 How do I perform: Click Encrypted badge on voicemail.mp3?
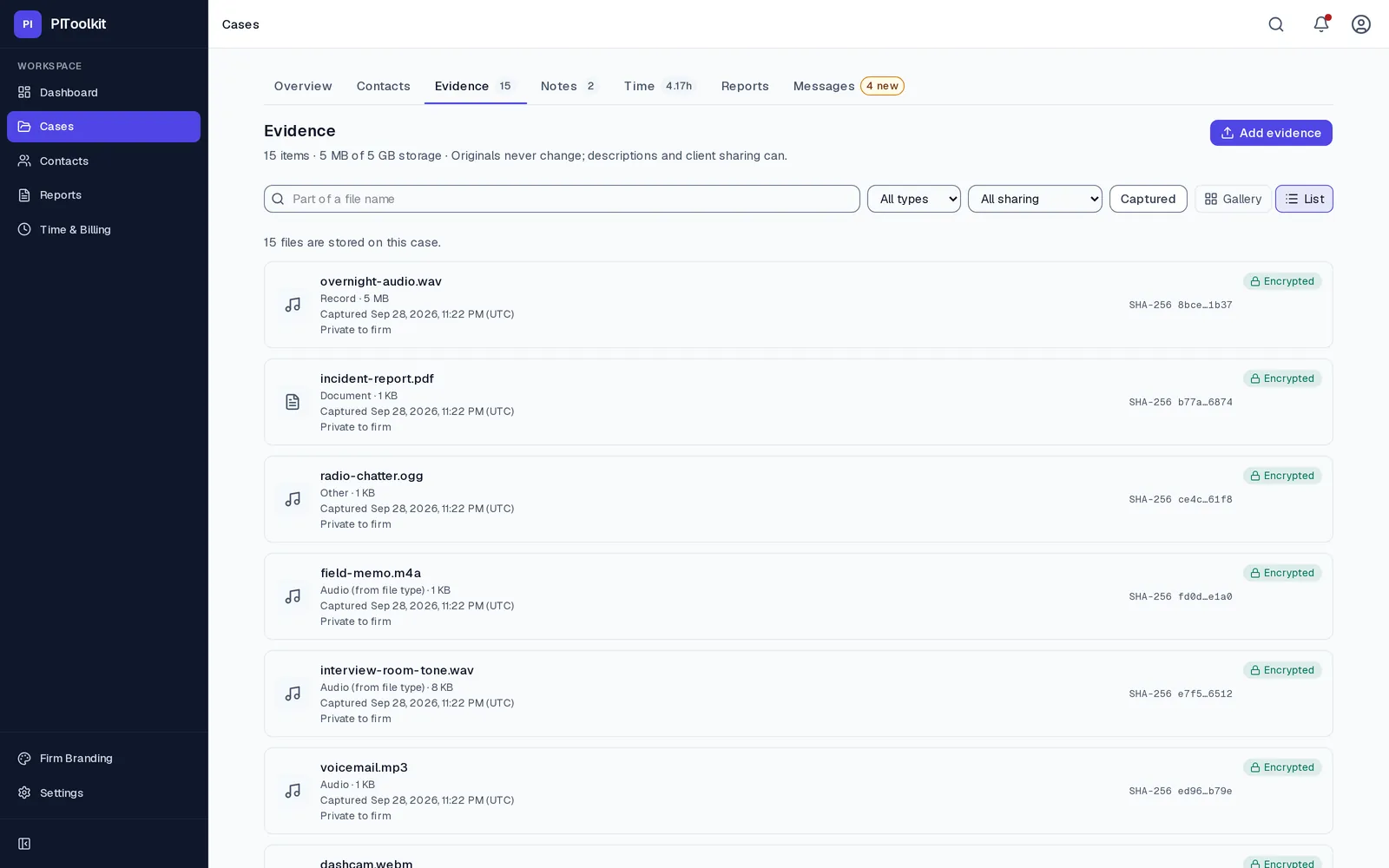(x=1282, y=767)
